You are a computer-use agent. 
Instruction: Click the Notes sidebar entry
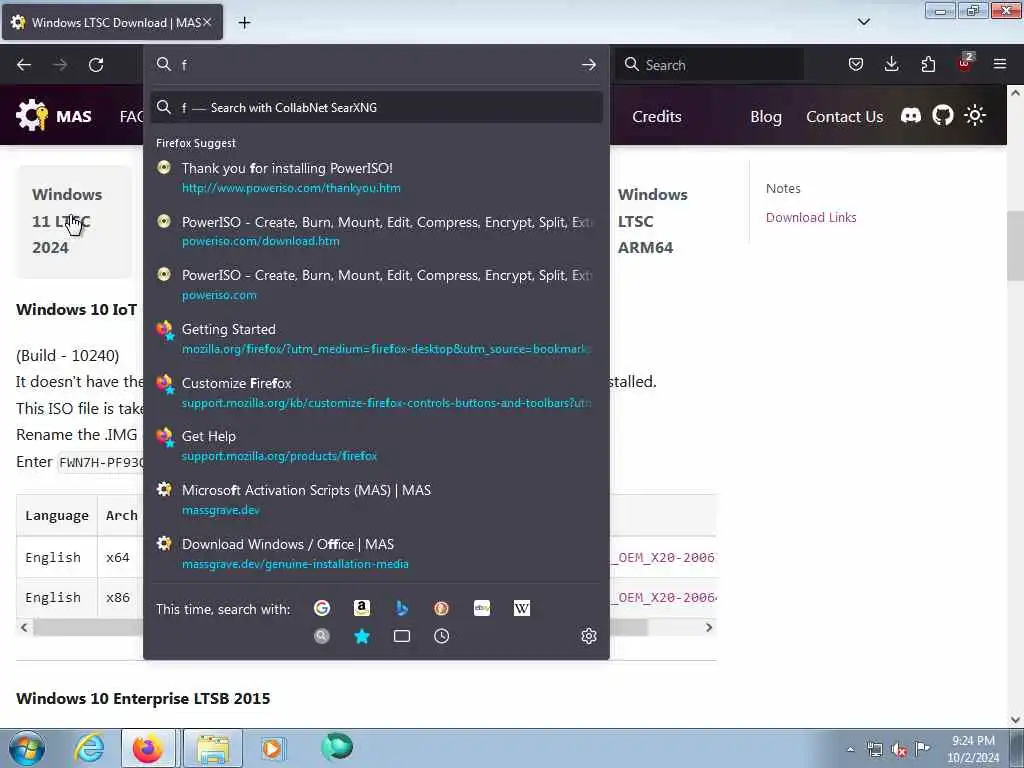782,188
